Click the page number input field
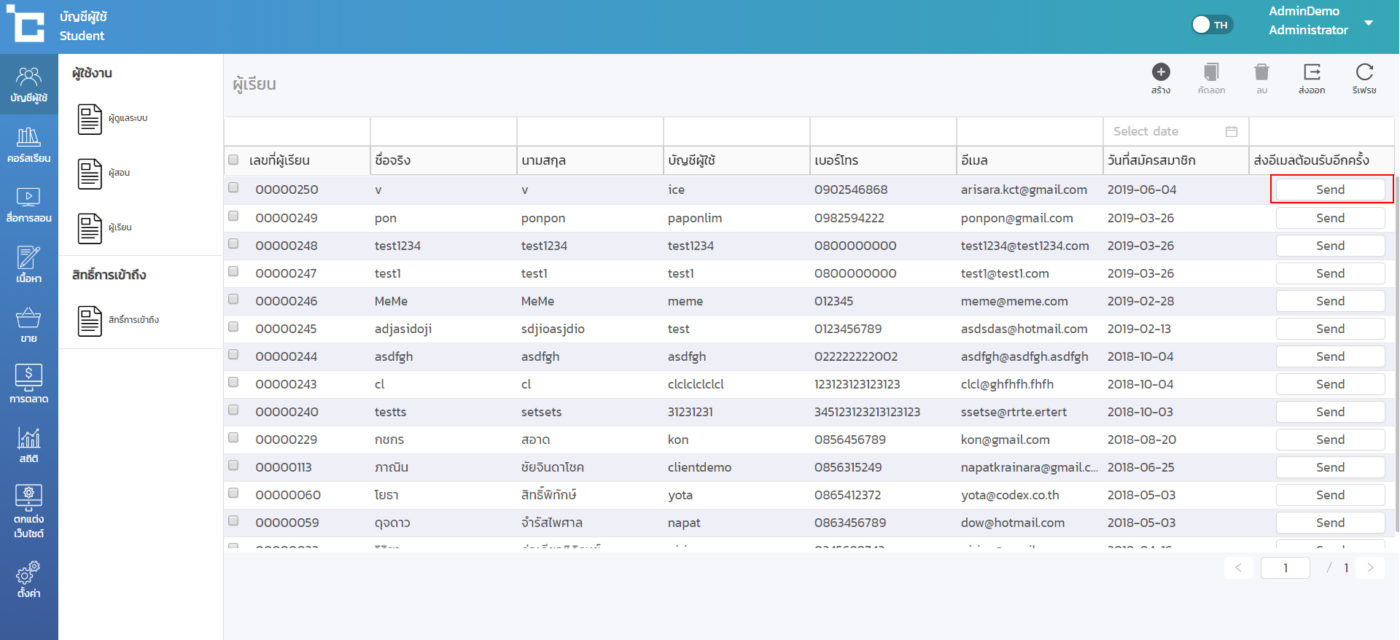 [1285, 568]
